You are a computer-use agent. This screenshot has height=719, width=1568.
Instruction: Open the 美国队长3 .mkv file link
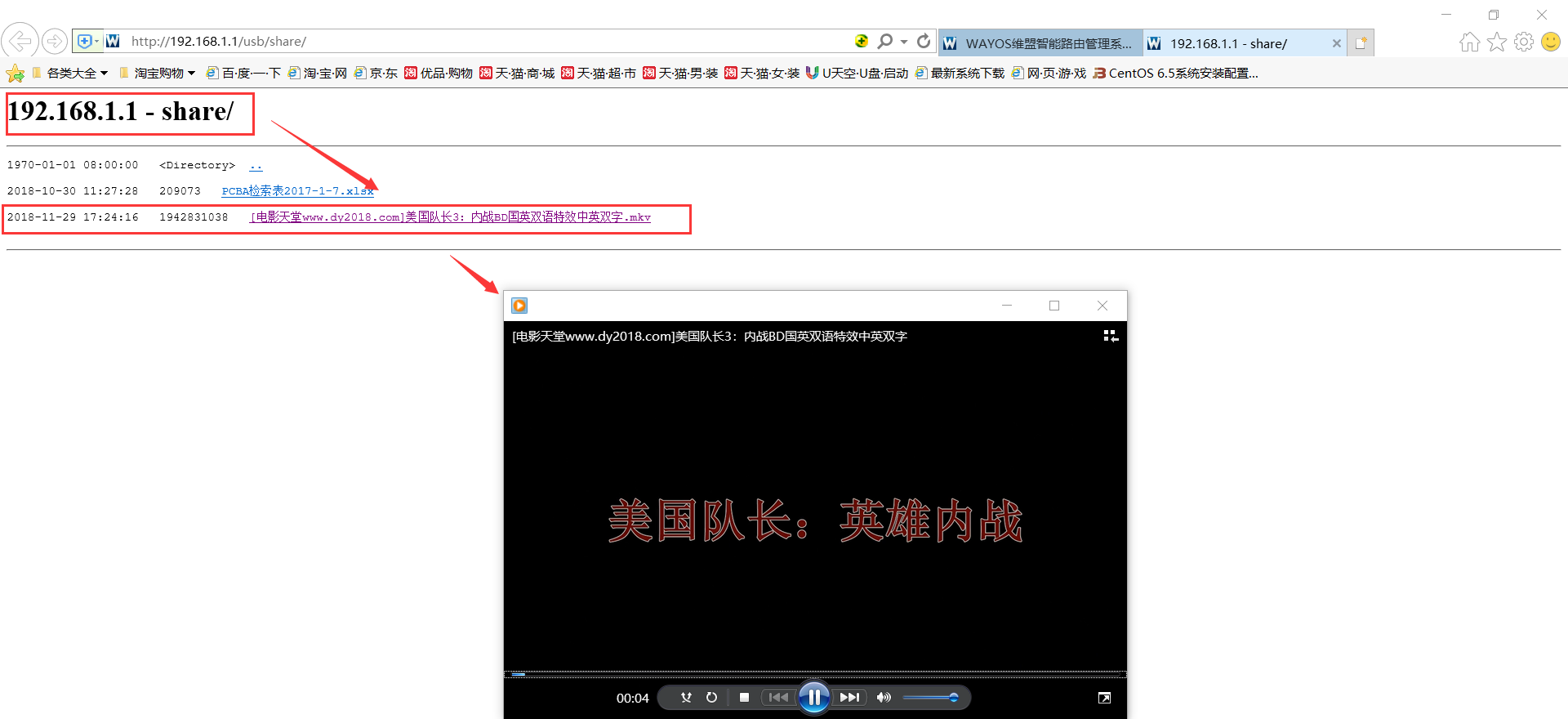[450, 217]
